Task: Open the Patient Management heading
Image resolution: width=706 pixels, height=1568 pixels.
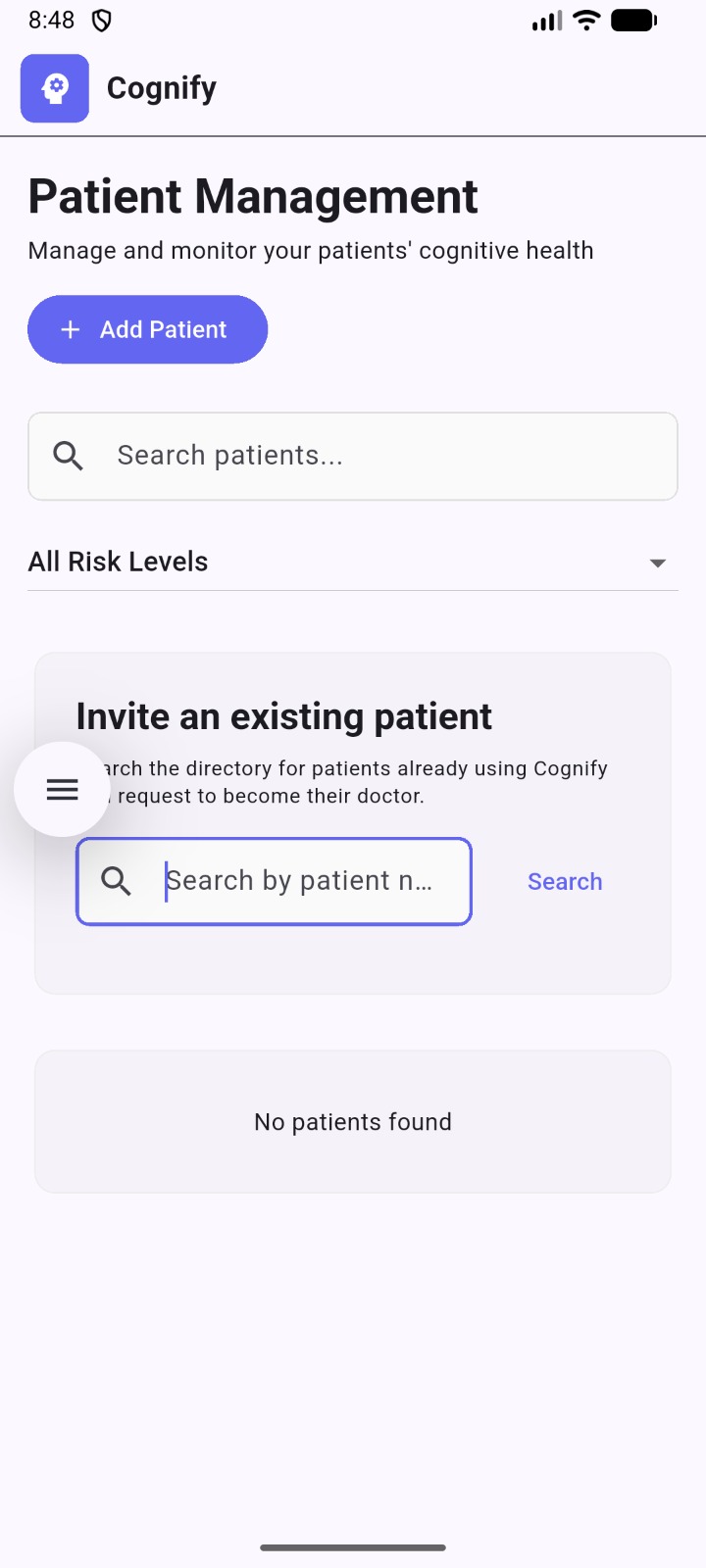Action: [x=253, y=196]
